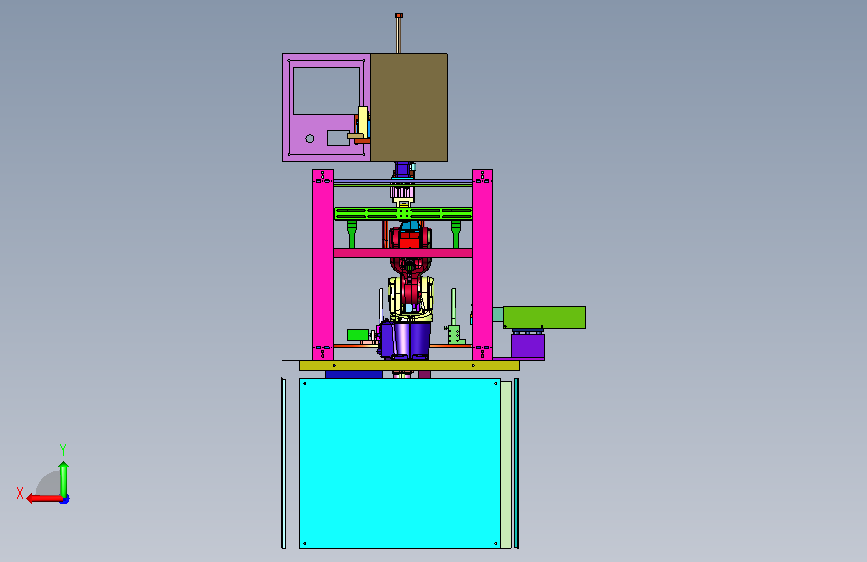Pick the display window on purple panel
This screenshot has width=867, height=562.
pos(326,91)
